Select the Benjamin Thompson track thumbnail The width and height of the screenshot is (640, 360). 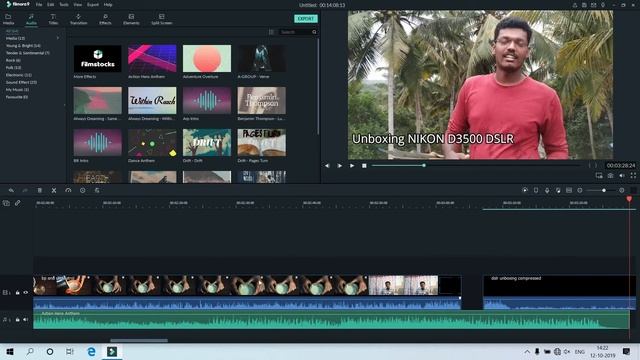pos(262,100)
